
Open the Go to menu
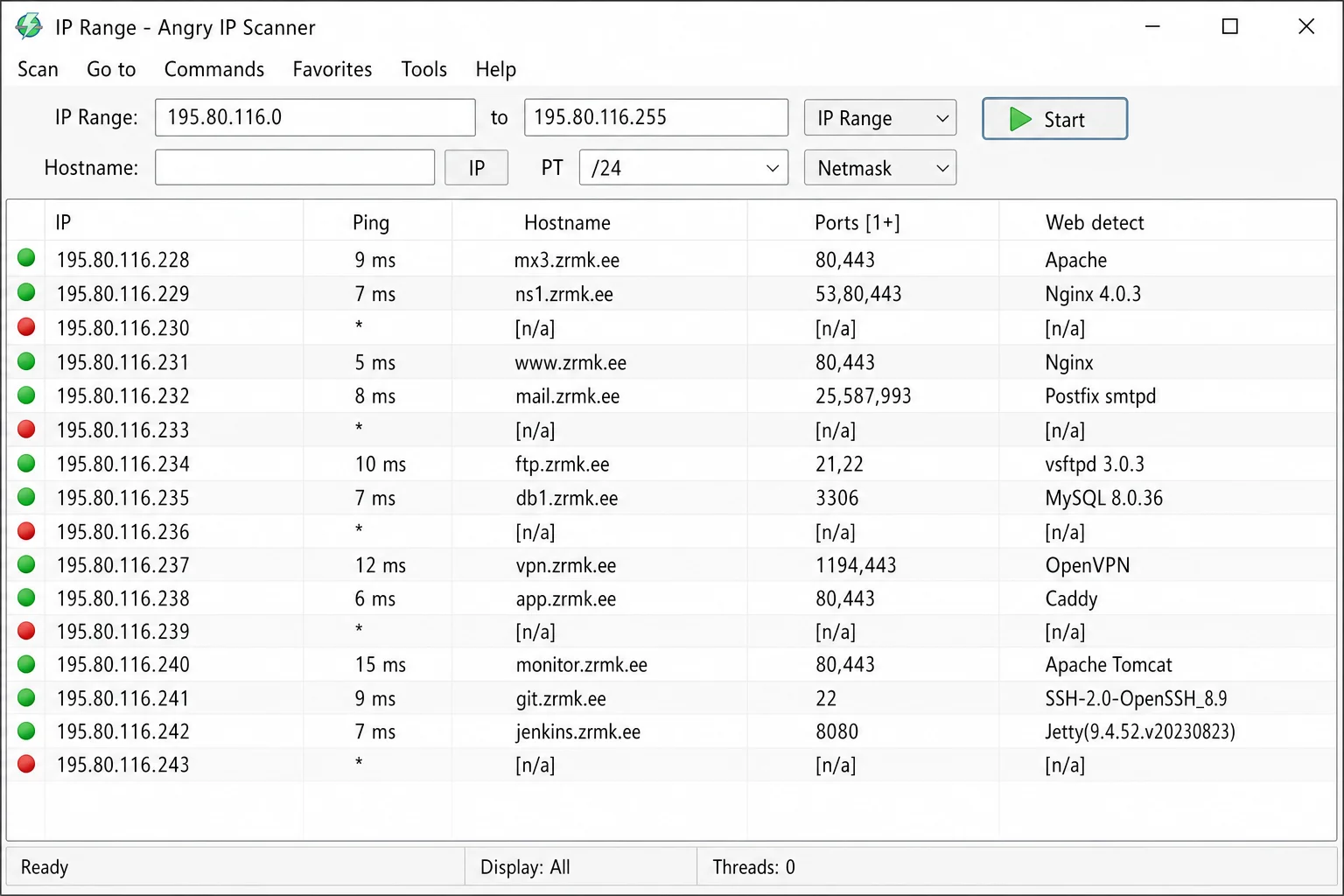coord(111,69)
